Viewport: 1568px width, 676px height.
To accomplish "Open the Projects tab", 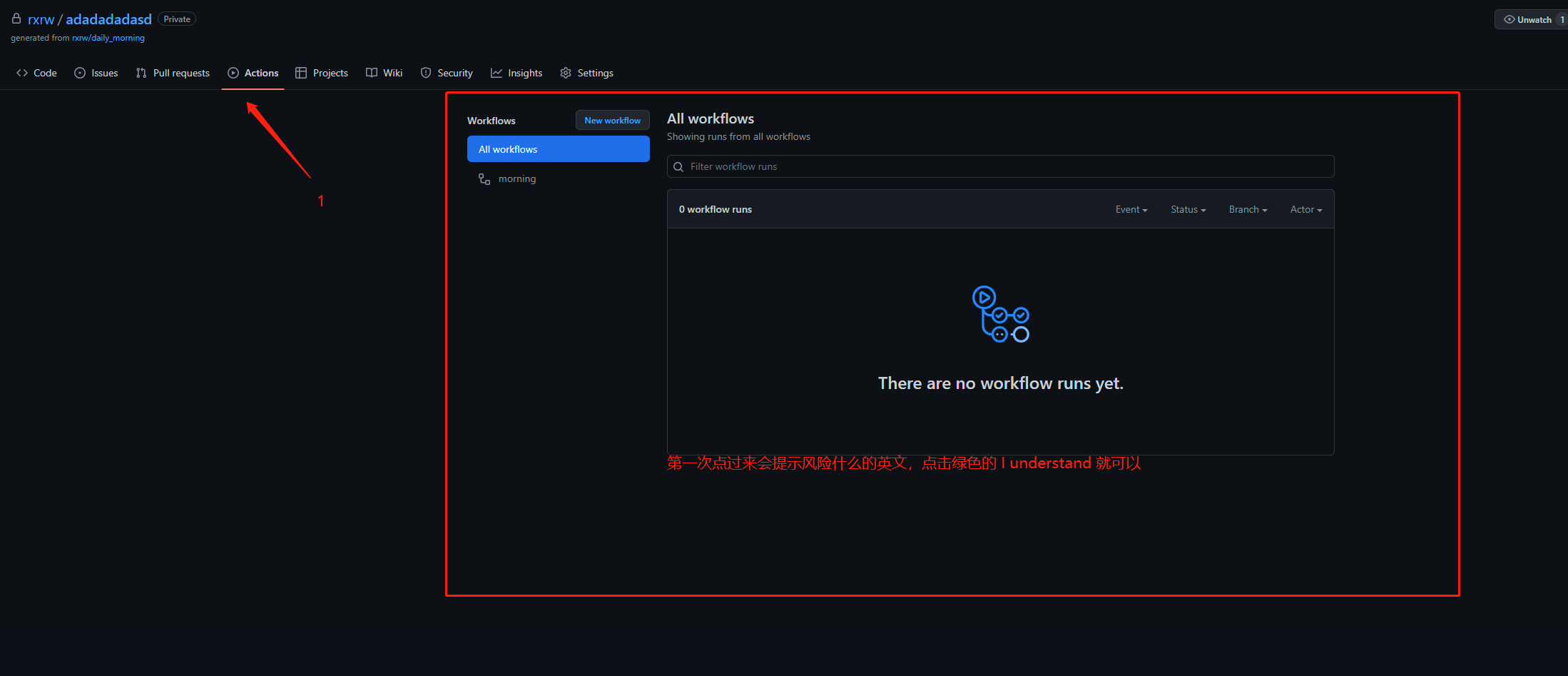I will 322,73.
